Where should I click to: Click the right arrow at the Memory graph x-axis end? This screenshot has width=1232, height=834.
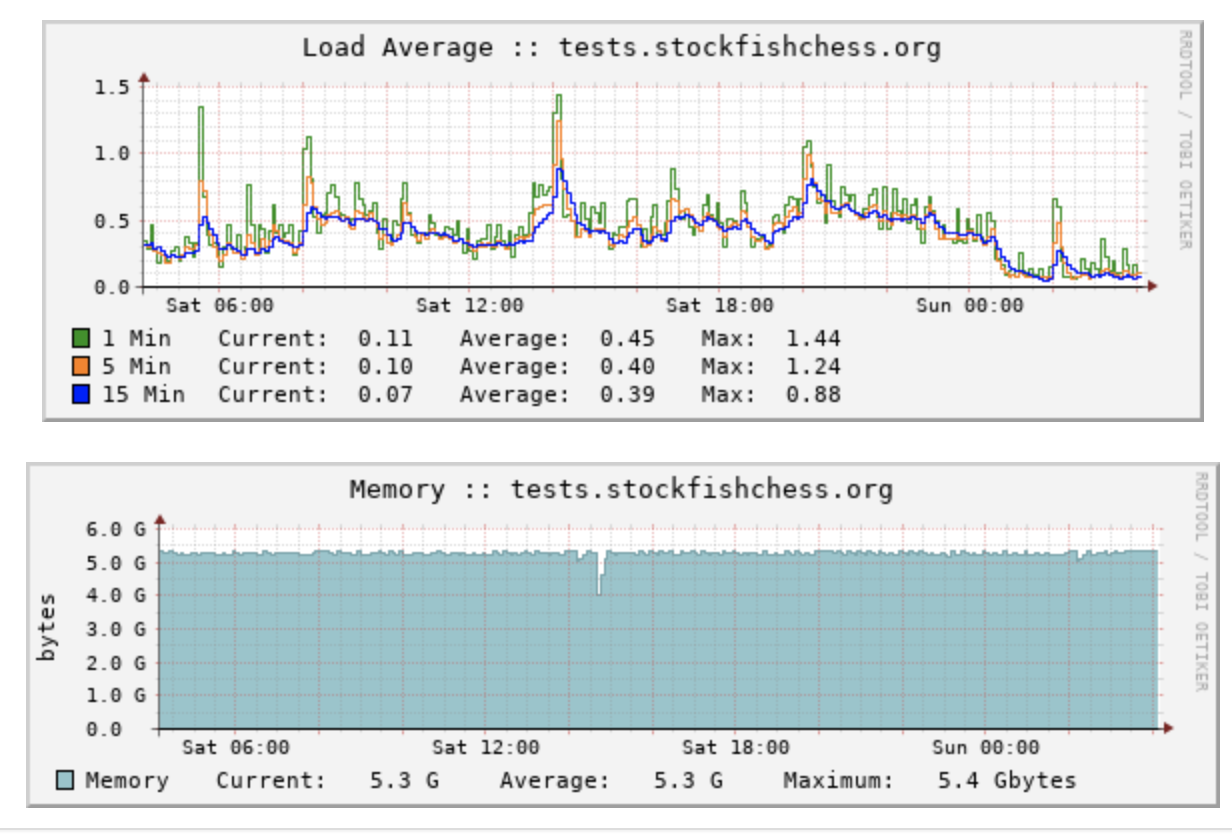click(x=1167, y=729)
